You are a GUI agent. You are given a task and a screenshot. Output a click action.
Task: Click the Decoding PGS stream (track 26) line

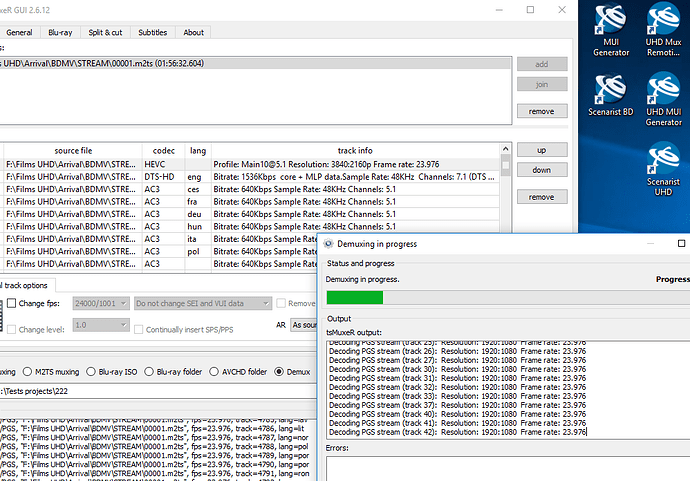458,351
